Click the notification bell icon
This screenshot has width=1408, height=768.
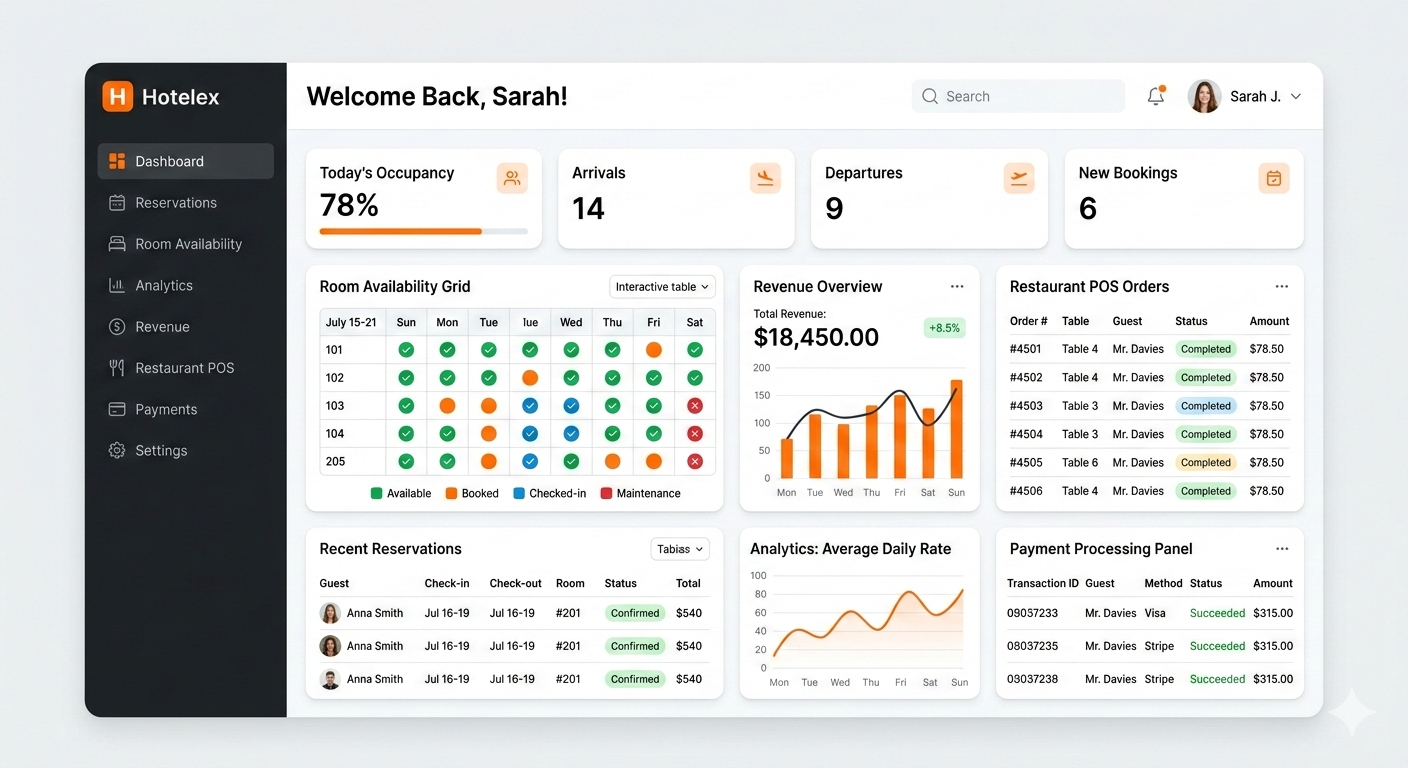1155,96
